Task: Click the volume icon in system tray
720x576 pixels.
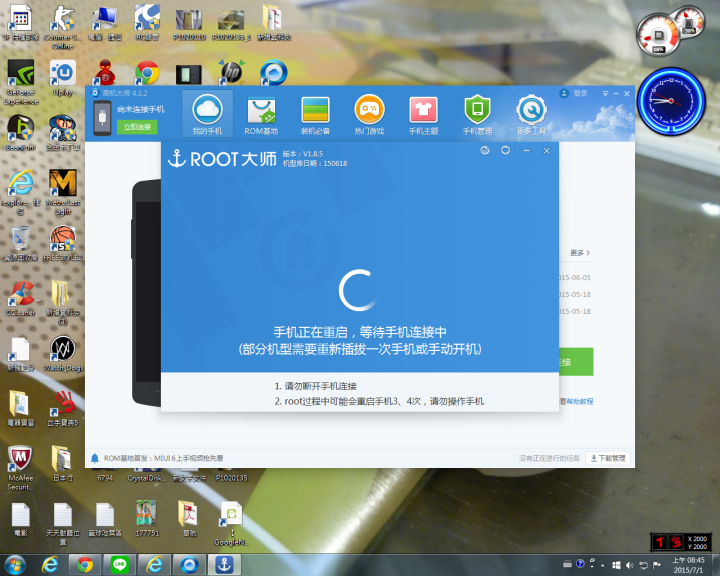Action: pyautogui.click(x=630, y=565)
